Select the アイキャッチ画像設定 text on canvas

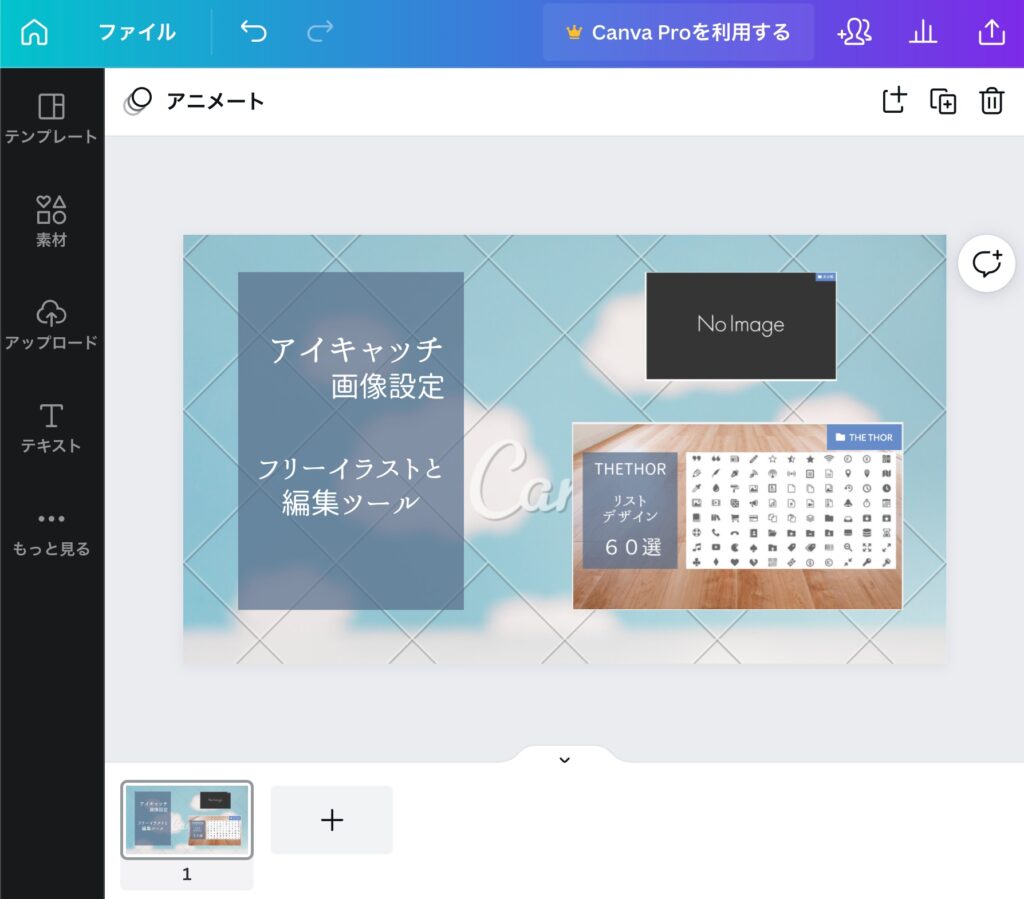(x=357, y=368)
